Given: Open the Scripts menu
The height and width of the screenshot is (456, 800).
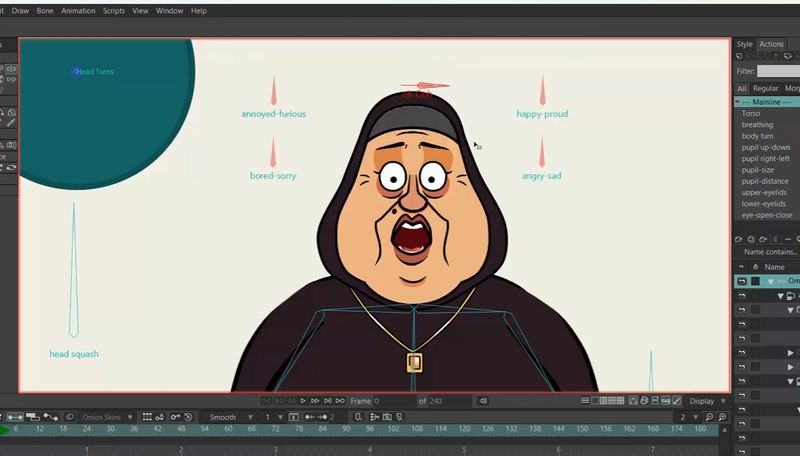Looking at the screenshot, I should click(114, 11).
